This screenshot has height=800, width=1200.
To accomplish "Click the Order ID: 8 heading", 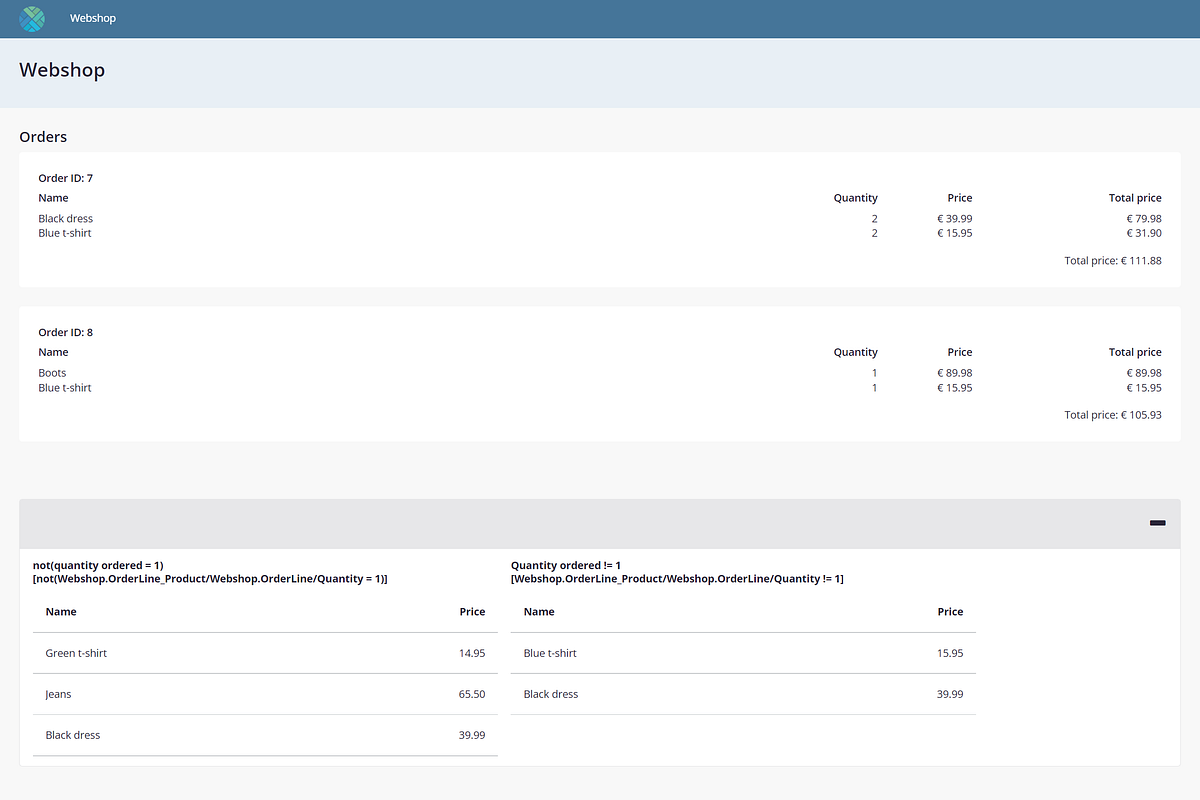I will click(x=65, y=331).
